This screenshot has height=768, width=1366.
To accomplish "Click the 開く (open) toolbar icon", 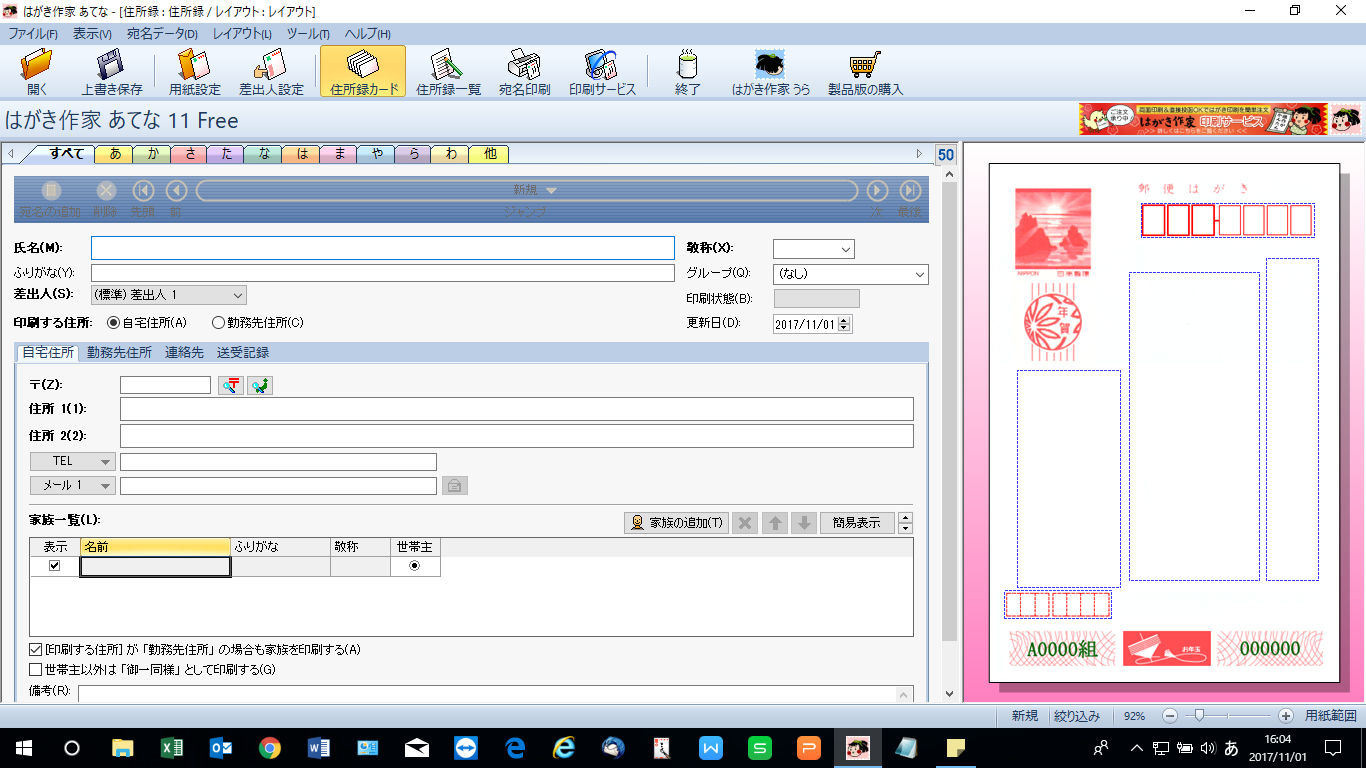I will click(37, 72).
